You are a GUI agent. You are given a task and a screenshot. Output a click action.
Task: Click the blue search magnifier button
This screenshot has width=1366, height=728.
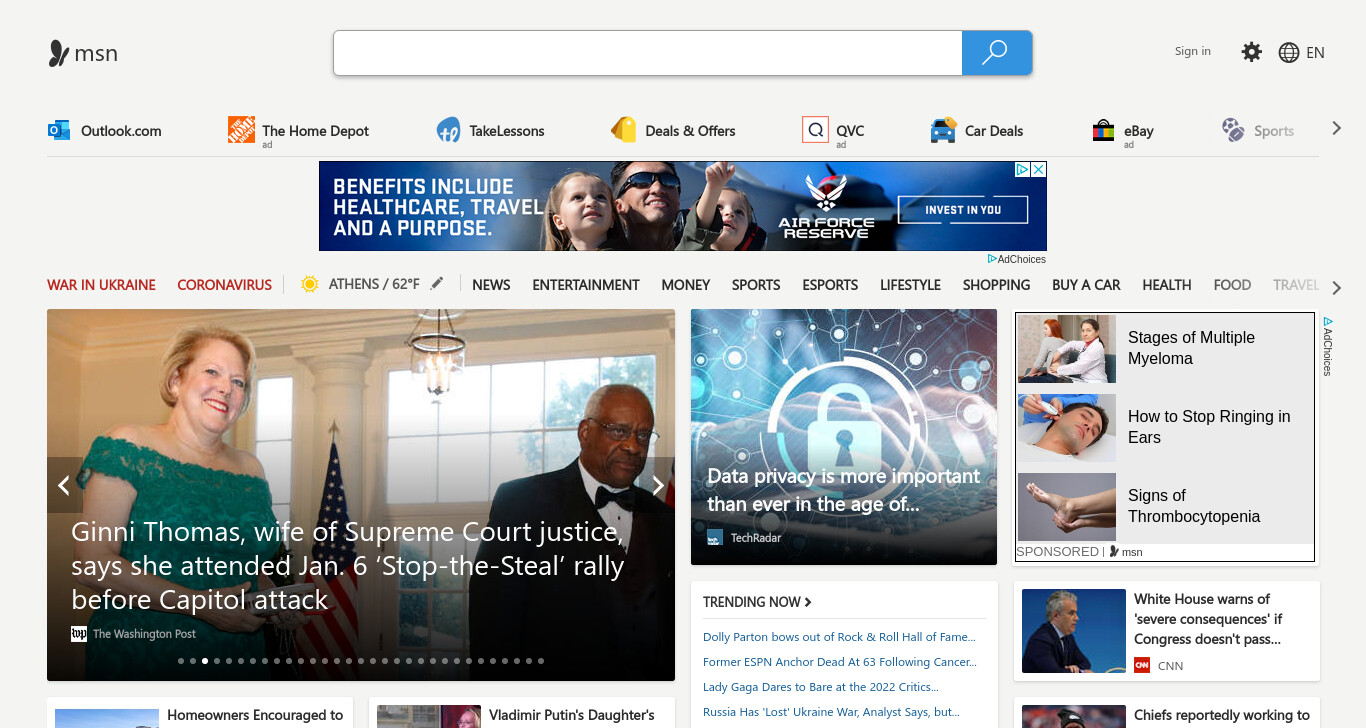coord(996,53)
